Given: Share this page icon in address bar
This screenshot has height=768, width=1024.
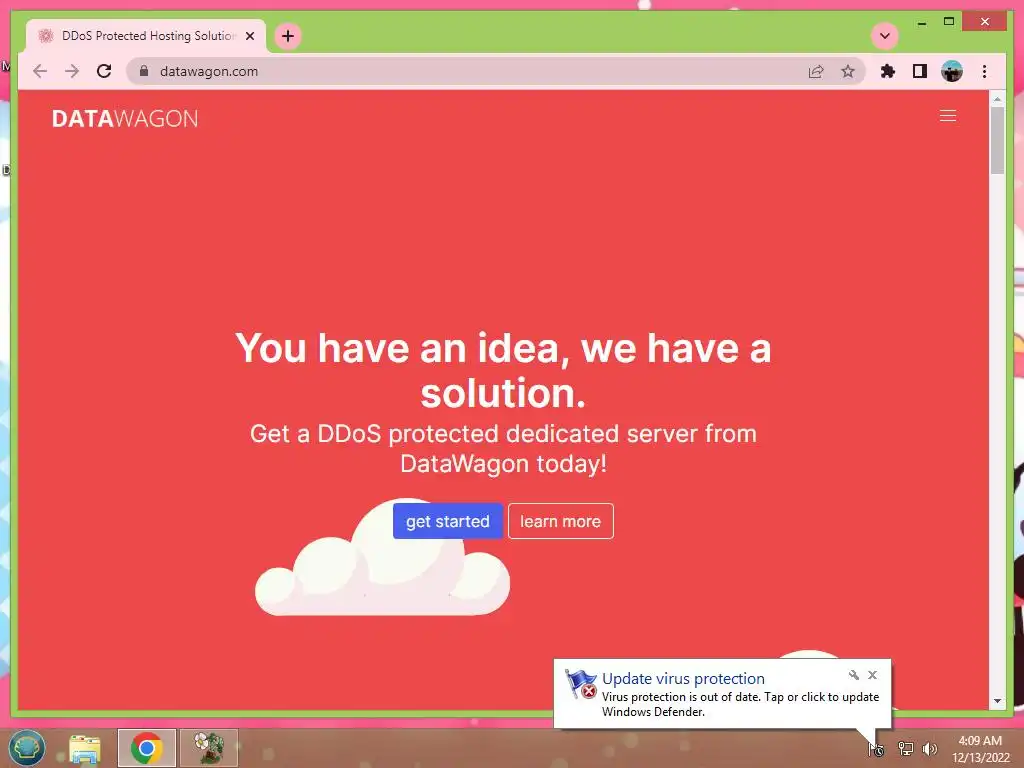Looking at the screenshot, I should tap(816, 71).
